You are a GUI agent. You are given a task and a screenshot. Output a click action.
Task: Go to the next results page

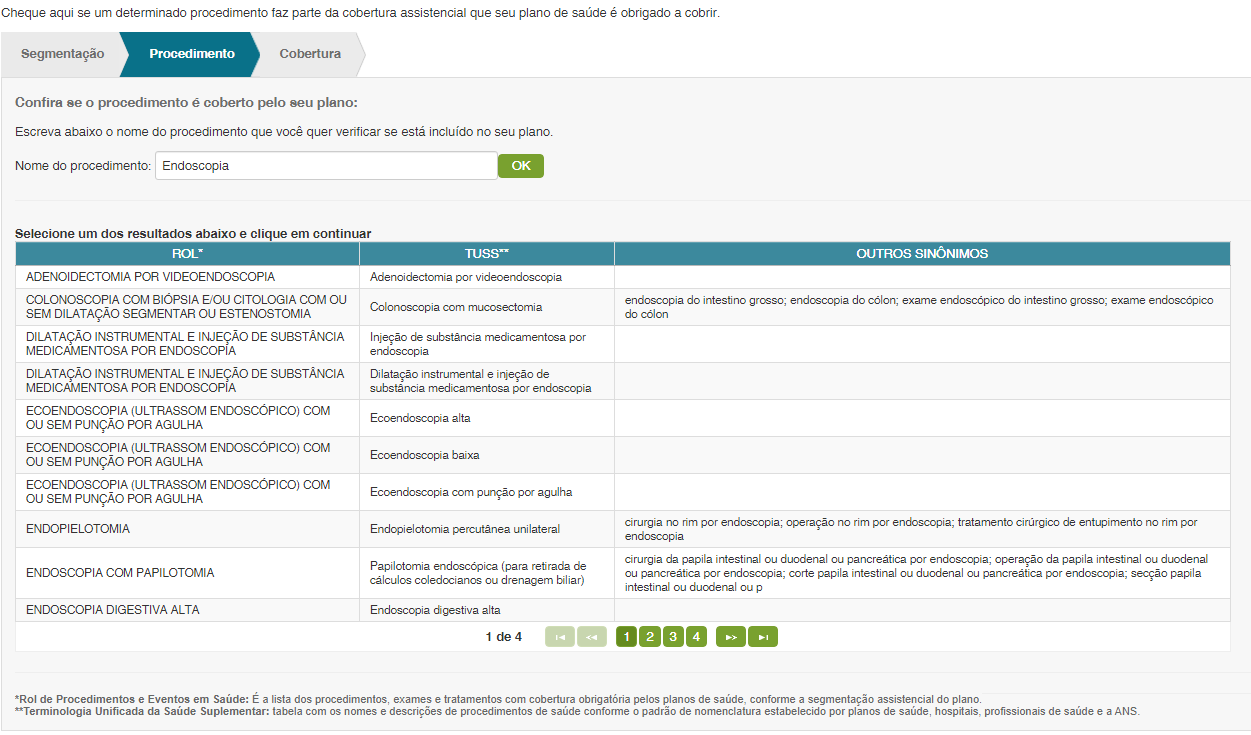pyautogui.click(x=730, y=637)
